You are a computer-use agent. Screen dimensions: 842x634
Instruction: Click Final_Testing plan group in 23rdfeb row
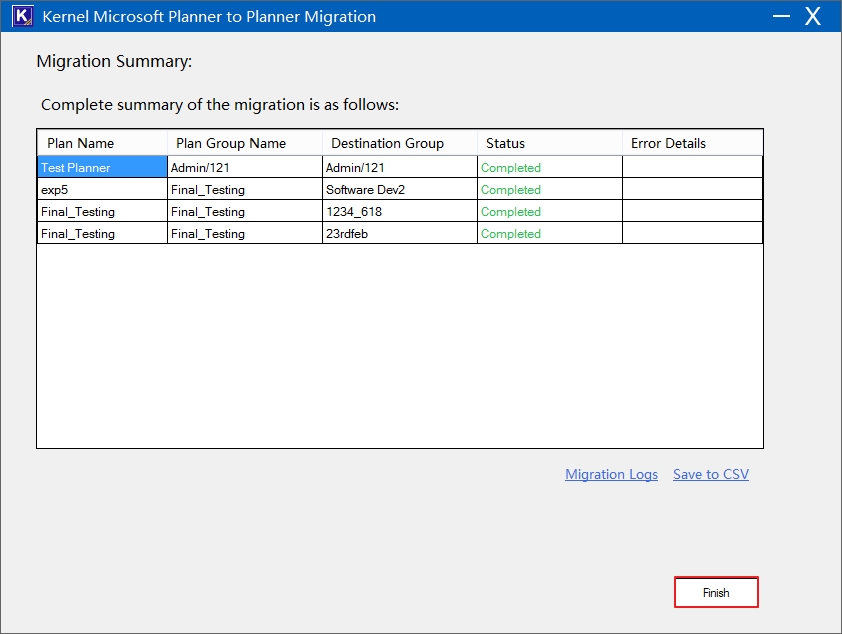point(245,233)
